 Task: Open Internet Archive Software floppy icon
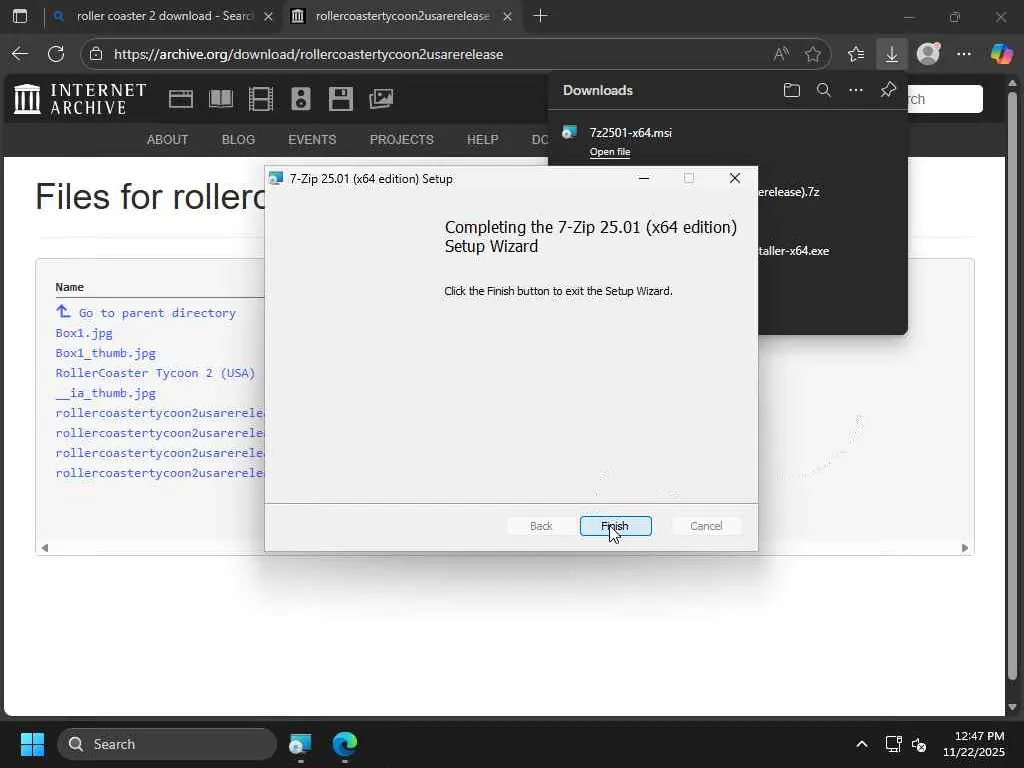341,99
